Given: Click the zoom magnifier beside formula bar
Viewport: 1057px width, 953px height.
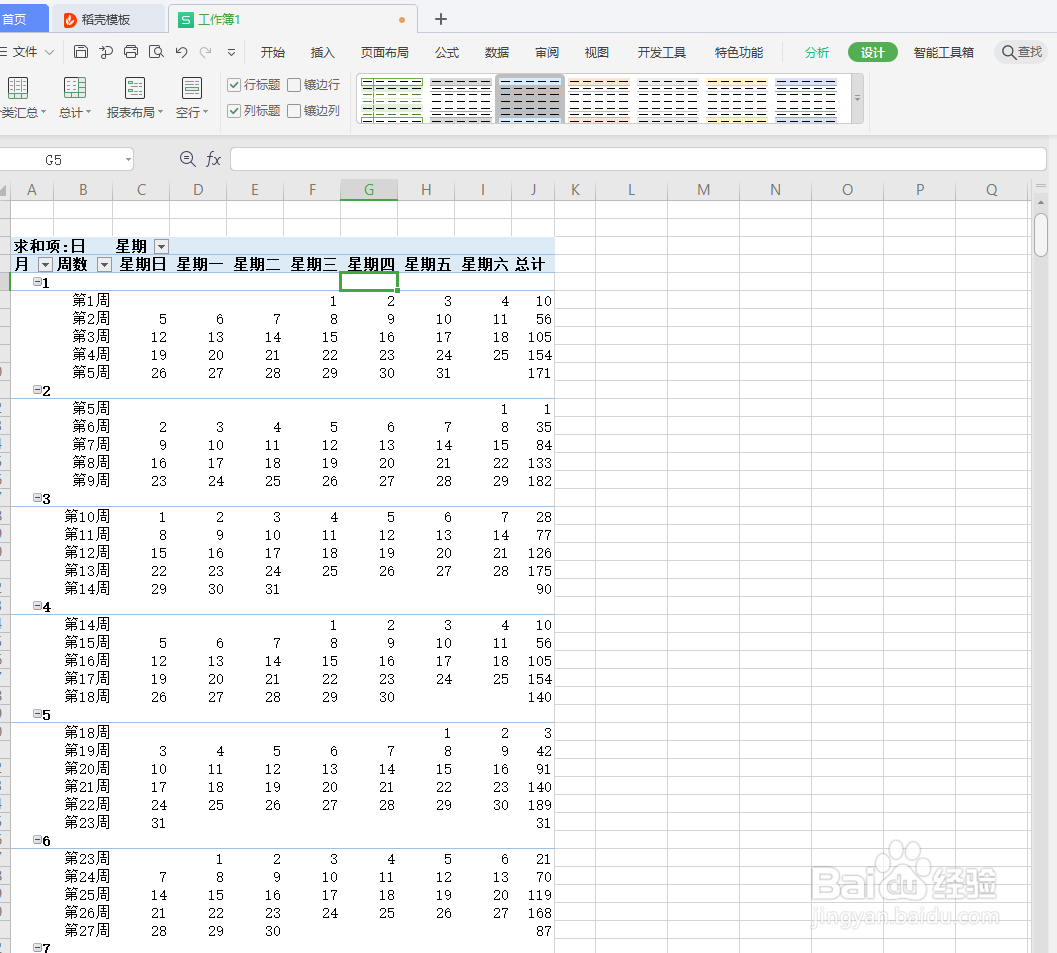Looking at the screenshot, I should click(x=188, y=159).
